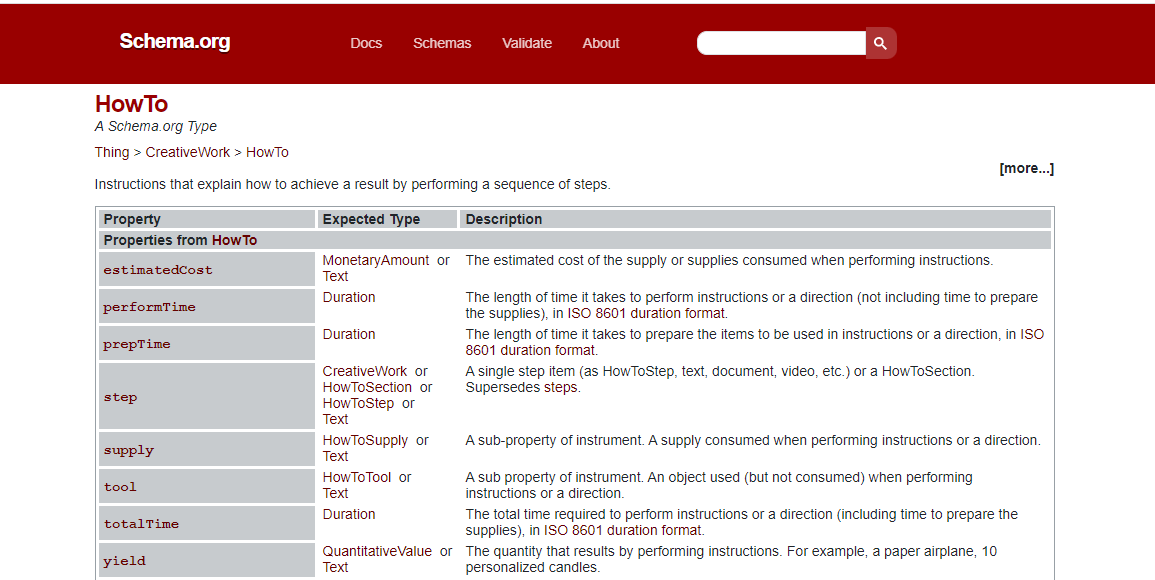The width and height of the screenshot is (1155, 580).
Task: Select the step property
Action: (120, 397)
